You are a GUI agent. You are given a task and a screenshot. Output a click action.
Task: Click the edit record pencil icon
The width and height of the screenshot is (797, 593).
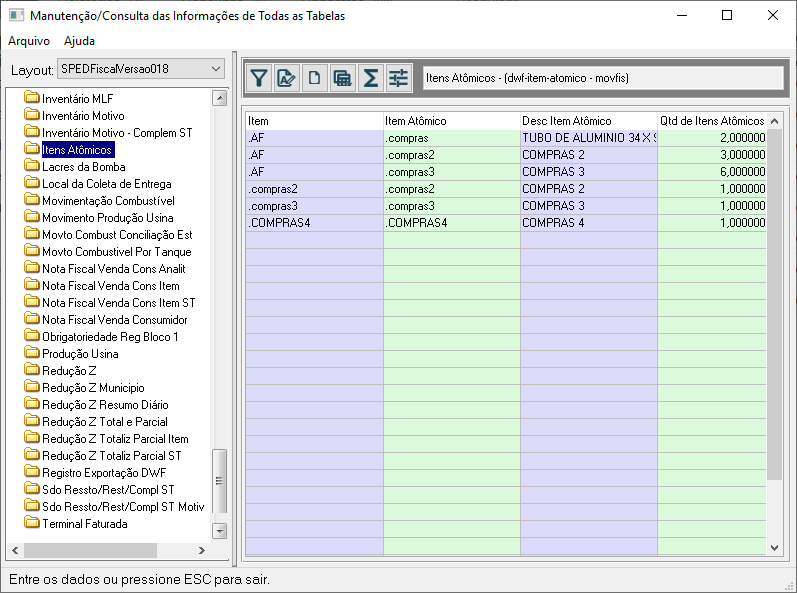[x=287, y=78]
